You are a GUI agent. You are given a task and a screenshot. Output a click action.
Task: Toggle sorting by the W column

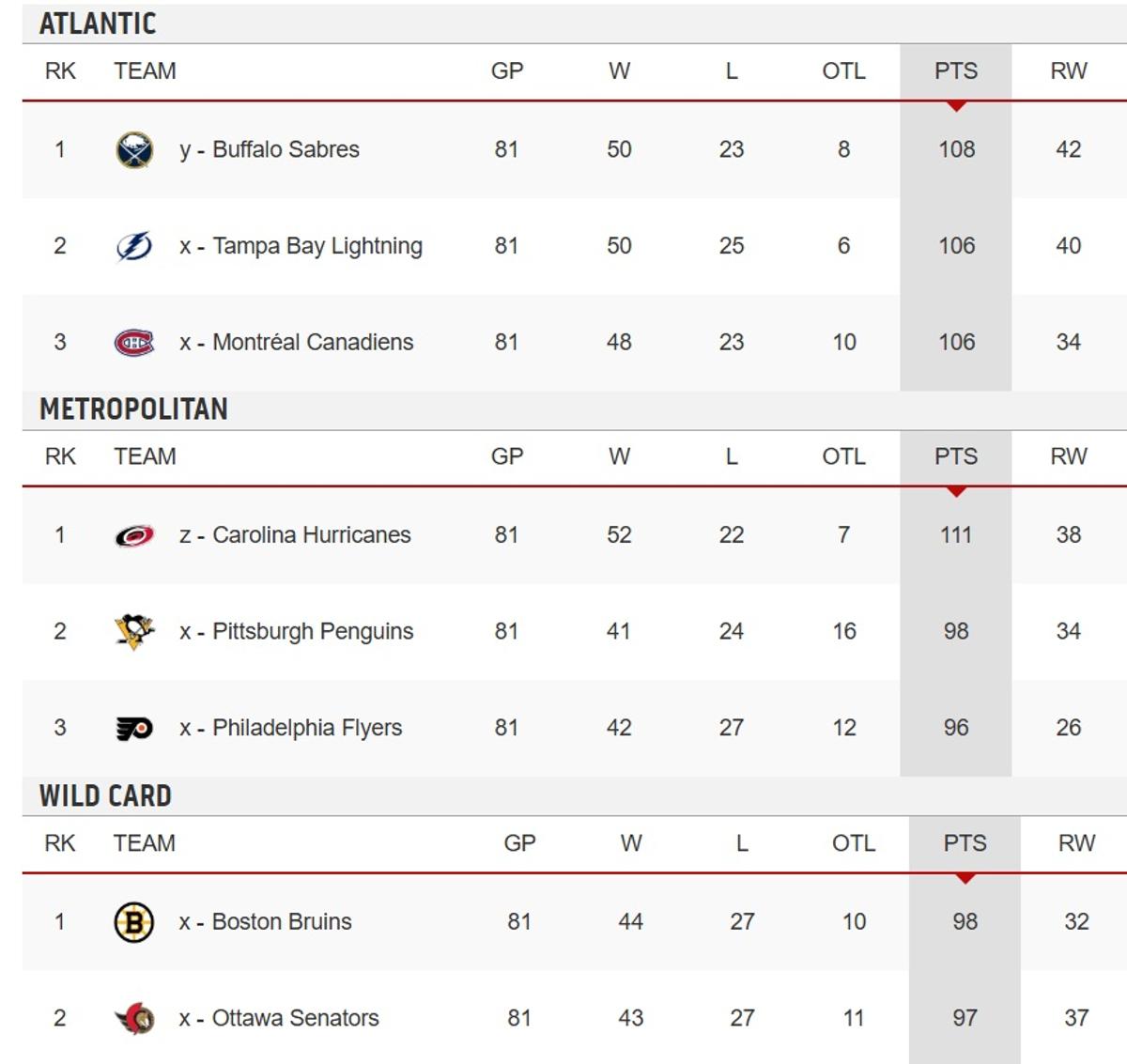(x=620, y=70)
